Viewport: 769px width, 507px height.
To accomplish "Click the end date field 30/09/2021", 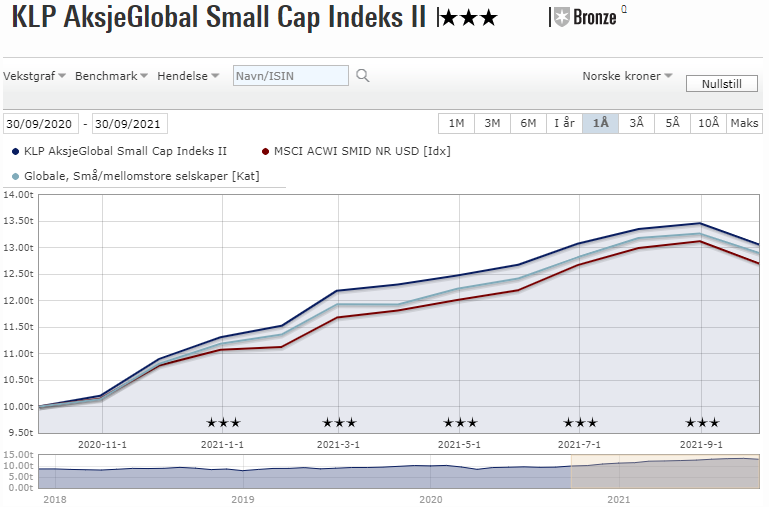I will pos(129,124).
